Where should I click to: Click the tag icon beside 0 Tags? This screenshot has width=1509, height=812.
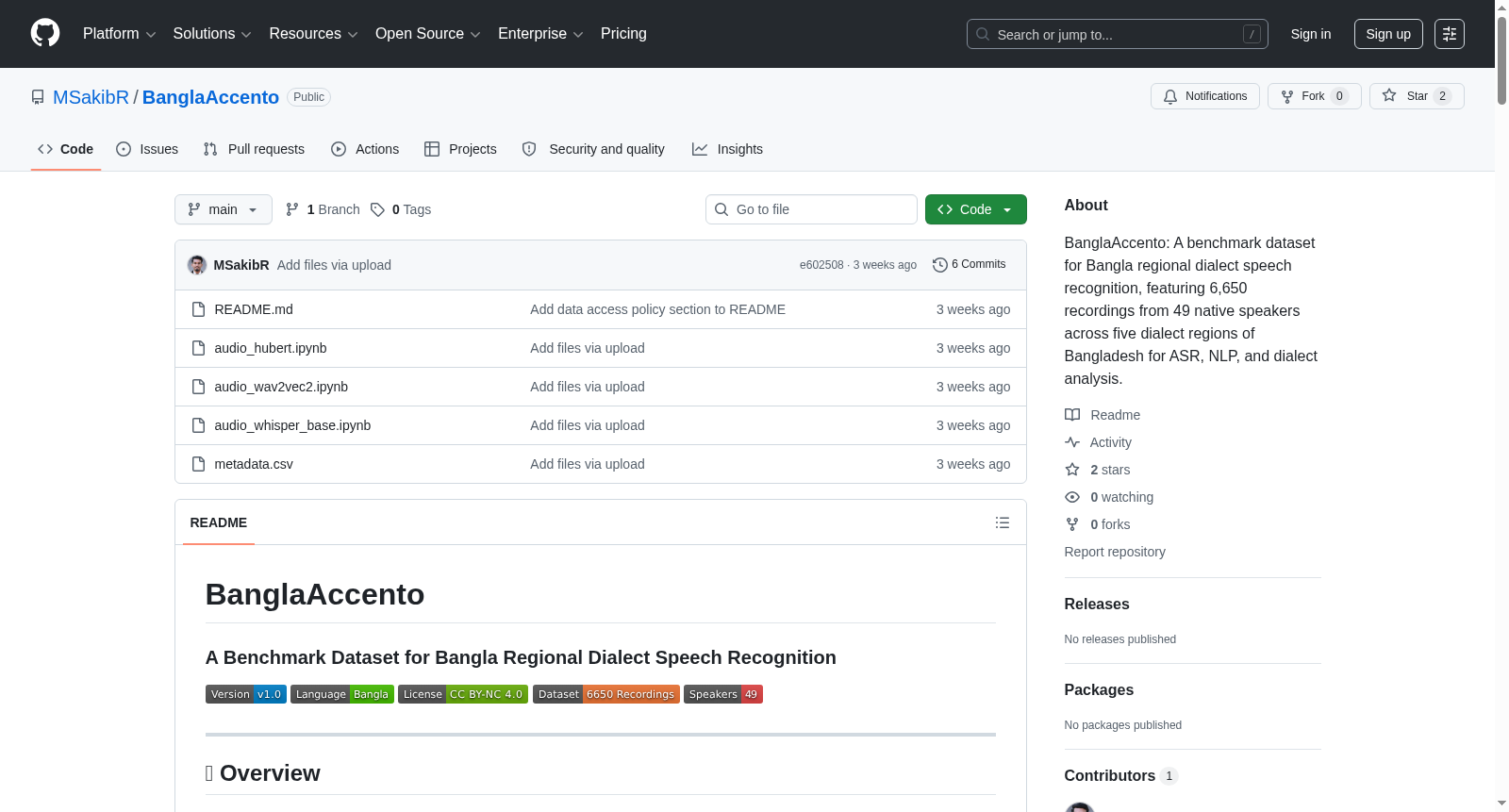(x=377, y=209)
